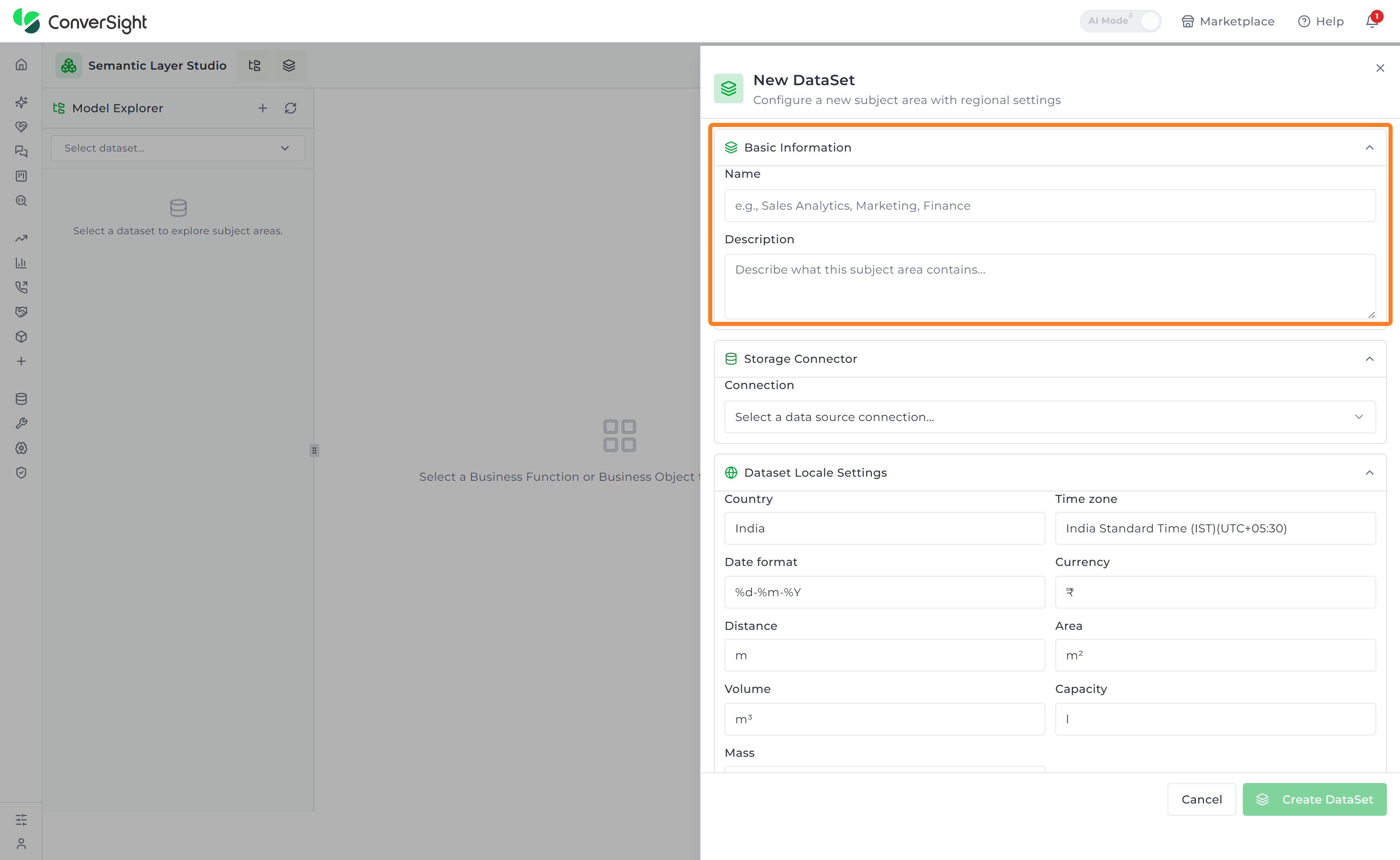Click the Date format field
This screenshot has height=860, width=1400.
[x=885, y=592]
